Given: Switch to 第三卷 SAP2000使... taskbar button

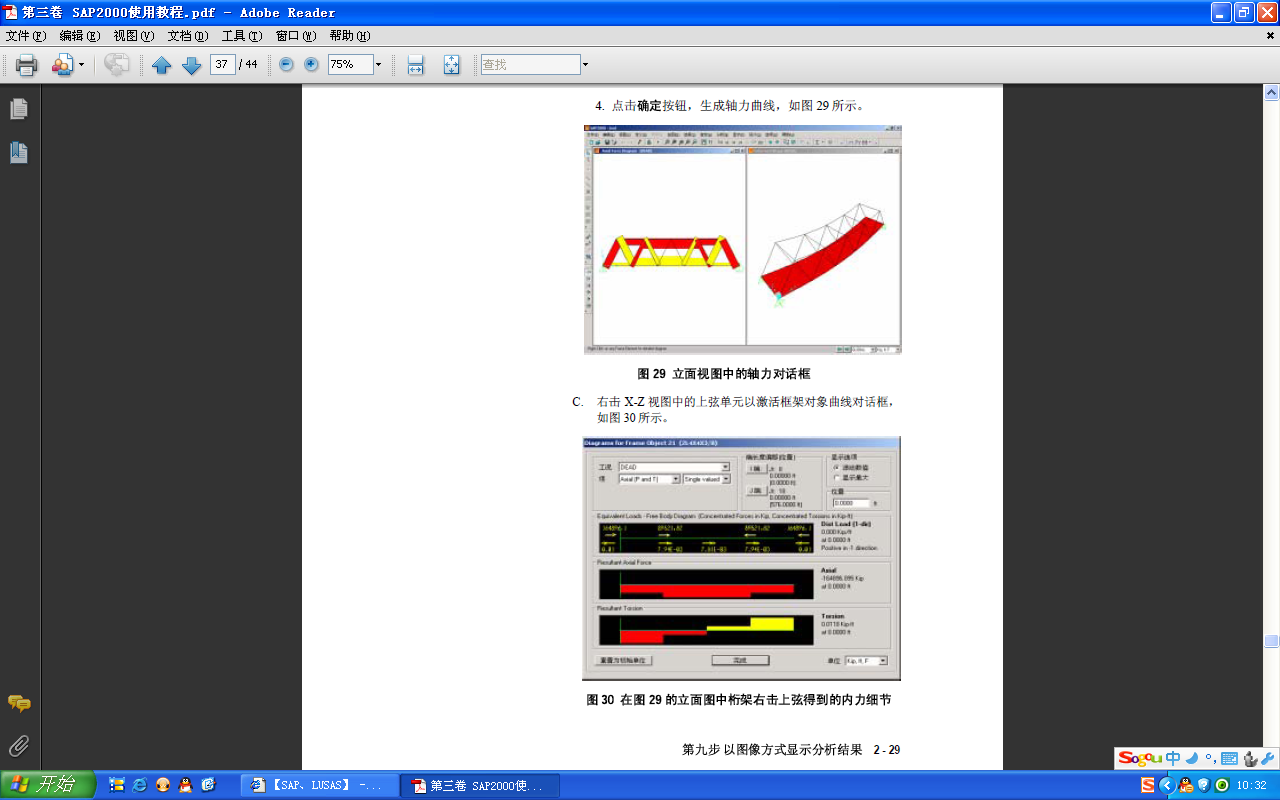Looking at the screenshot, I should point(480,786).
